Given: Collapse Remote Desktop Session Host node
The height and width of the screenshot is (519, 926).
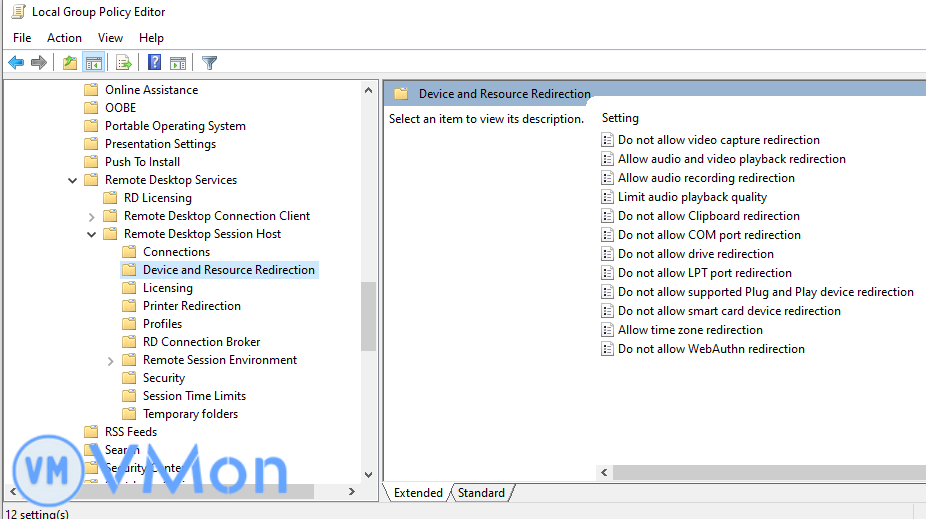Looking at the screenshot, I should 92,234.
